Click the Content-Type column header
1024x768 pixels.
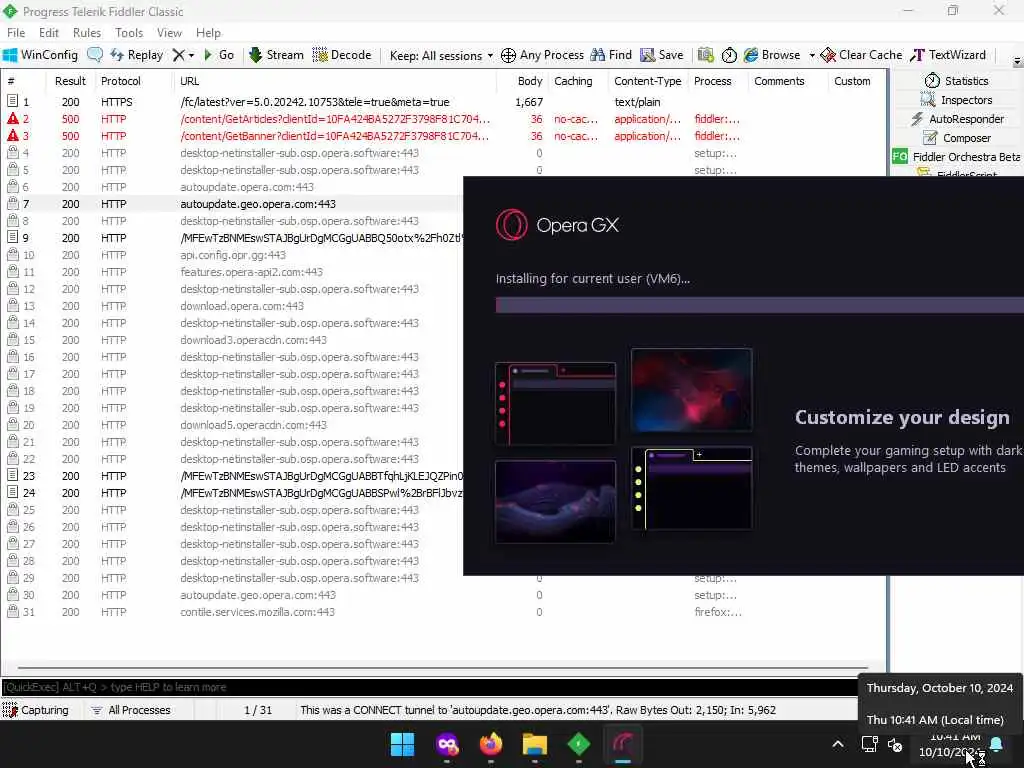click(x=647, y=81)
